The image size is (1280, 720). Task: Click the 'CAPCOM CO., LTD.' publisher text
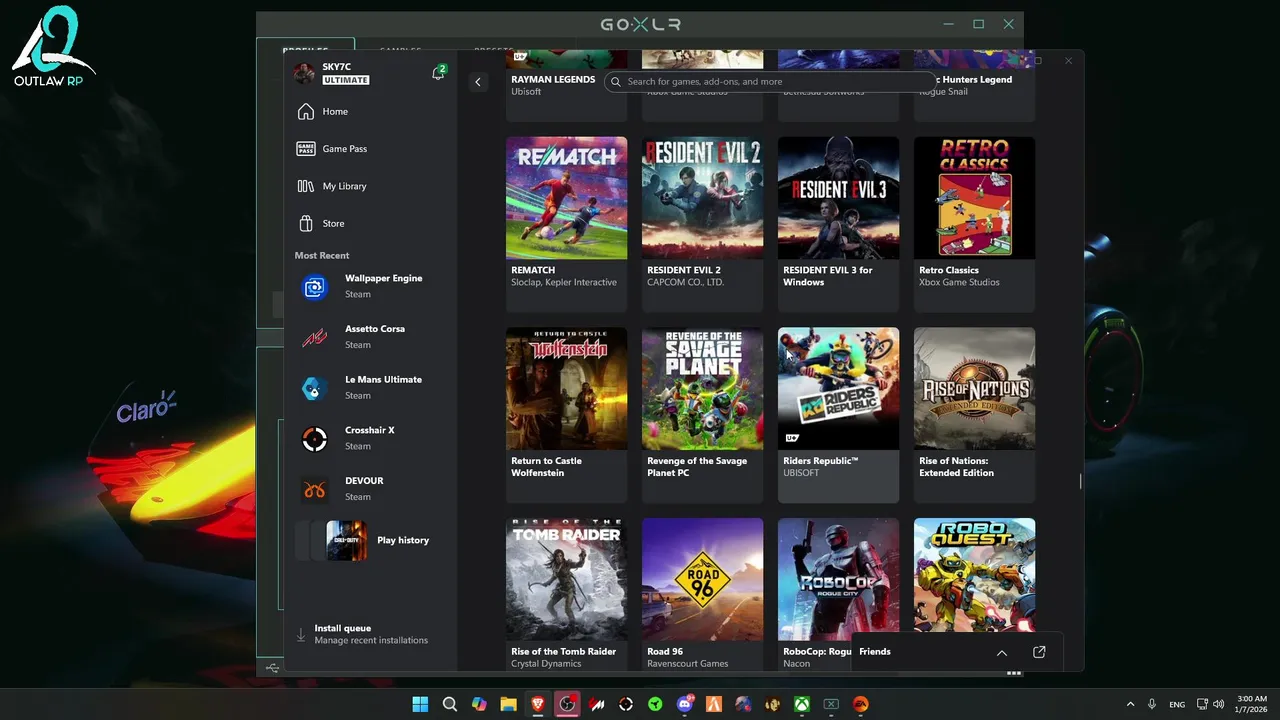click(x=686, y=283)
